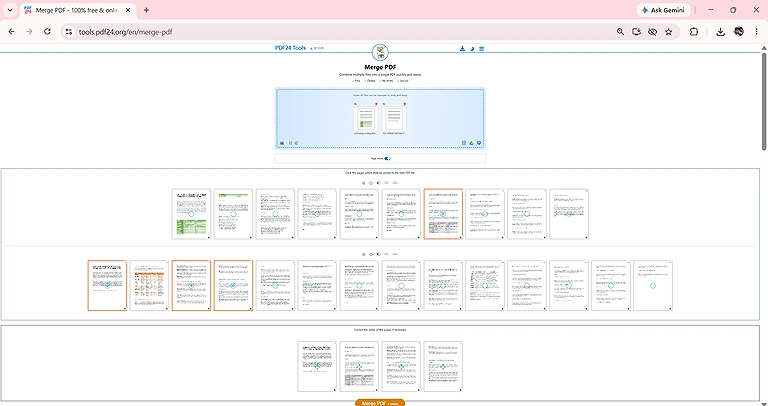Click the PDF24 round mascot logo

pyautogui.click(x=380, y=52)
